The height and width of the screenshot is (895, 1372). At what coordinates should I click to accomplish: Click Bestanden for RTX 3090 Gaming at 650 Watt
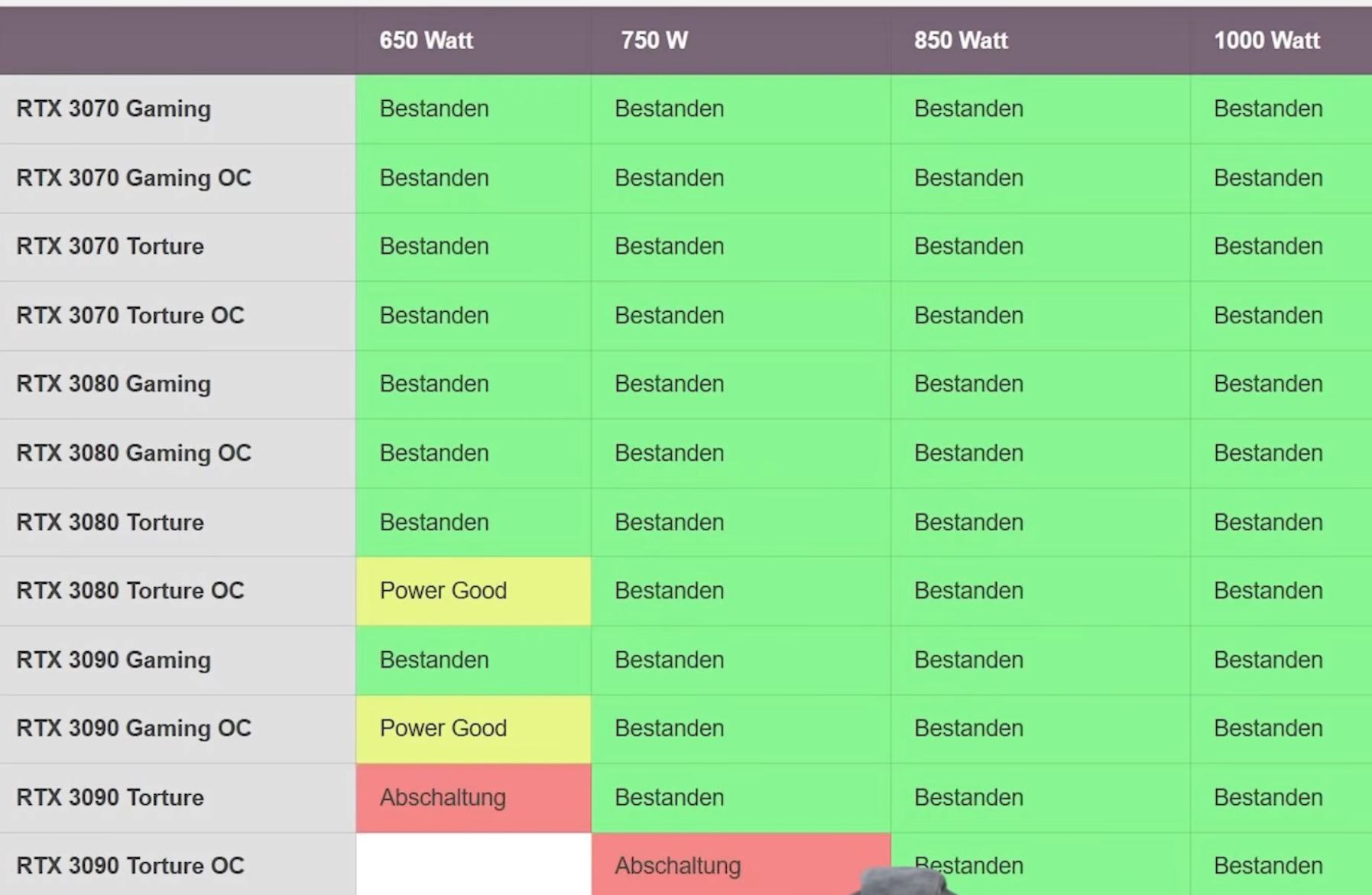(434, 660)
